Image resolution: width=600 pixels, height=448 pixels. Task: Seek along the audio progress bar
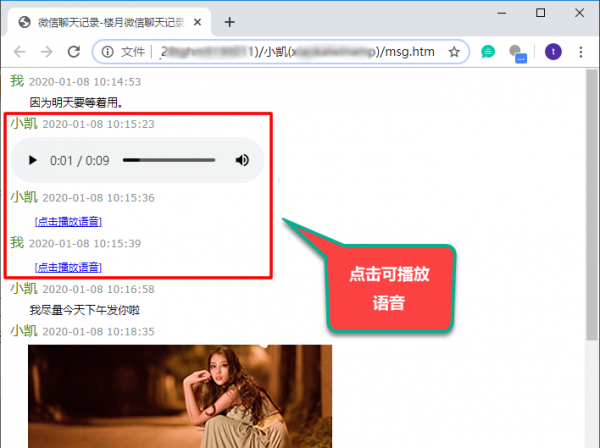click(x=168, y=160)
